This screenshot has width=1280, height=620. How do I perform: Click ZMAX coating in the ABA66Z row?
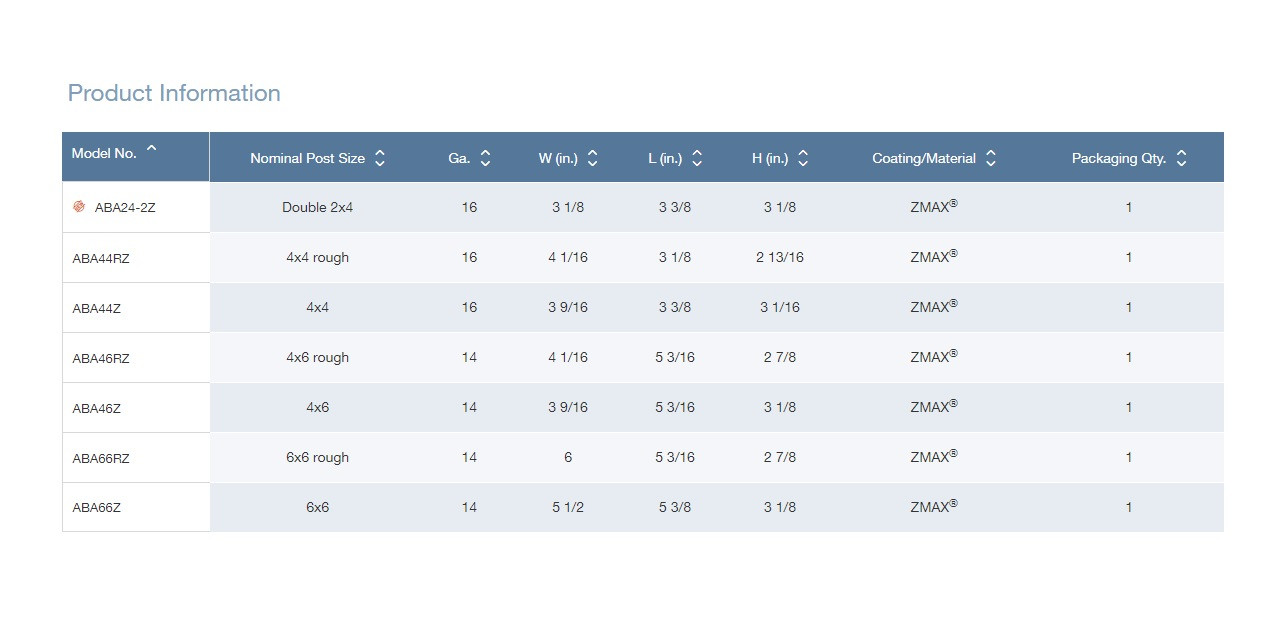pyautogui.click(x=933, y=507)
